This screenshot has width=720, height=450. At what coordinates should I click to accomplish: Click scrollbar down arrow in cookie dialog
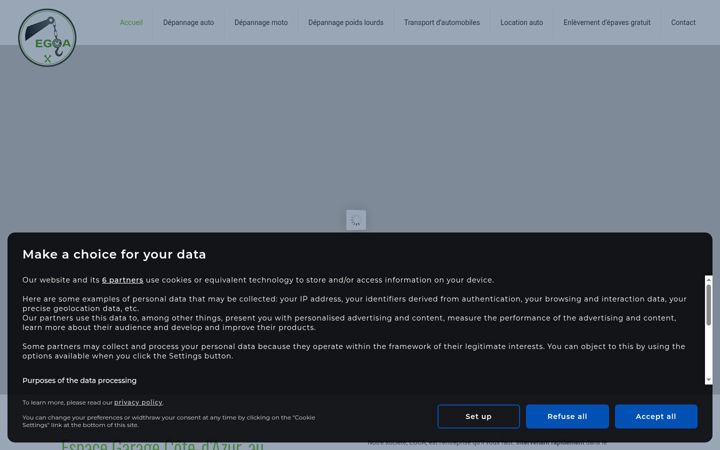coord(709,380)
